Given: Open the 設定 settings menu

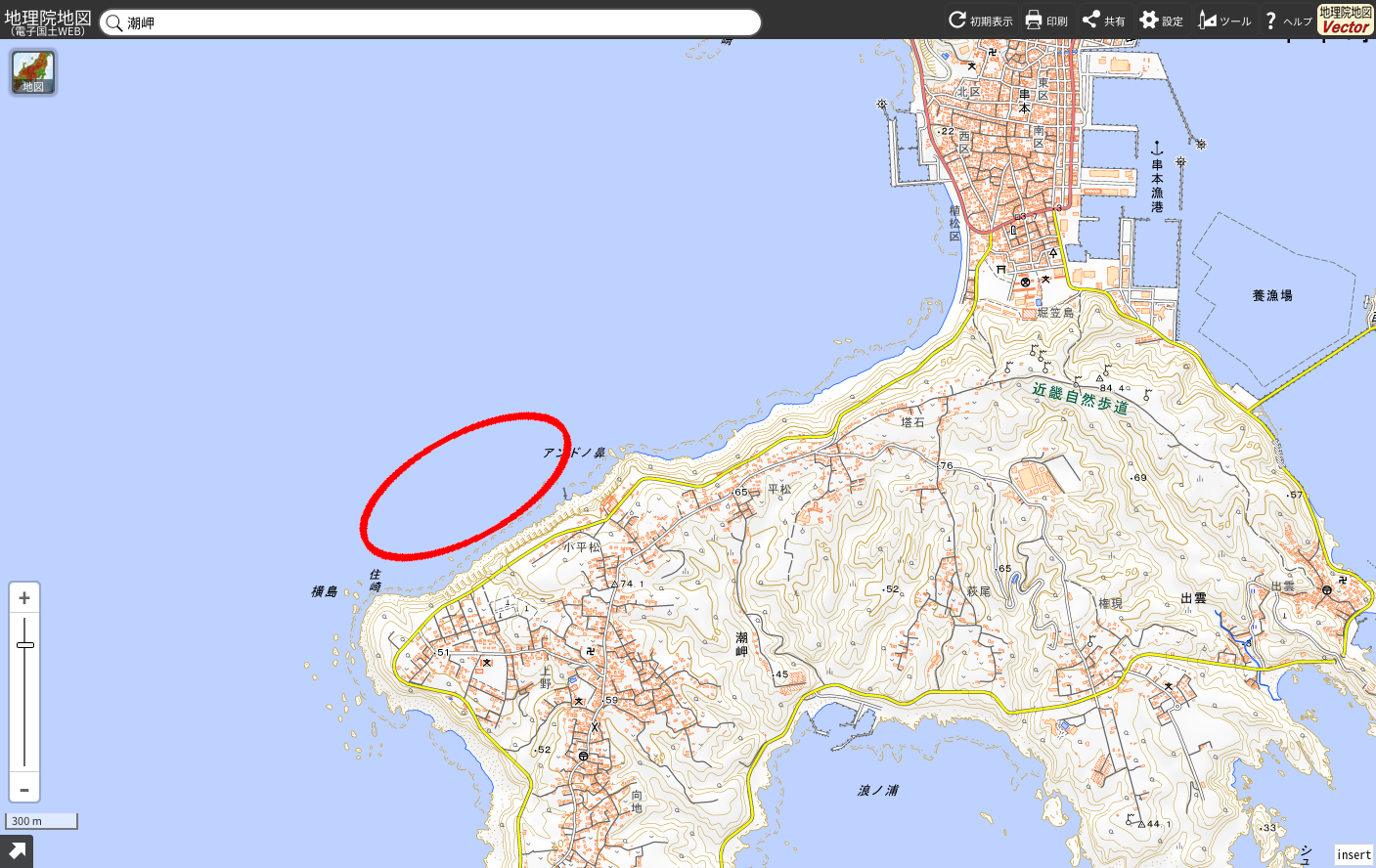Looking at the screenshot, I should pyautogui.click(x=1161, y=21).
